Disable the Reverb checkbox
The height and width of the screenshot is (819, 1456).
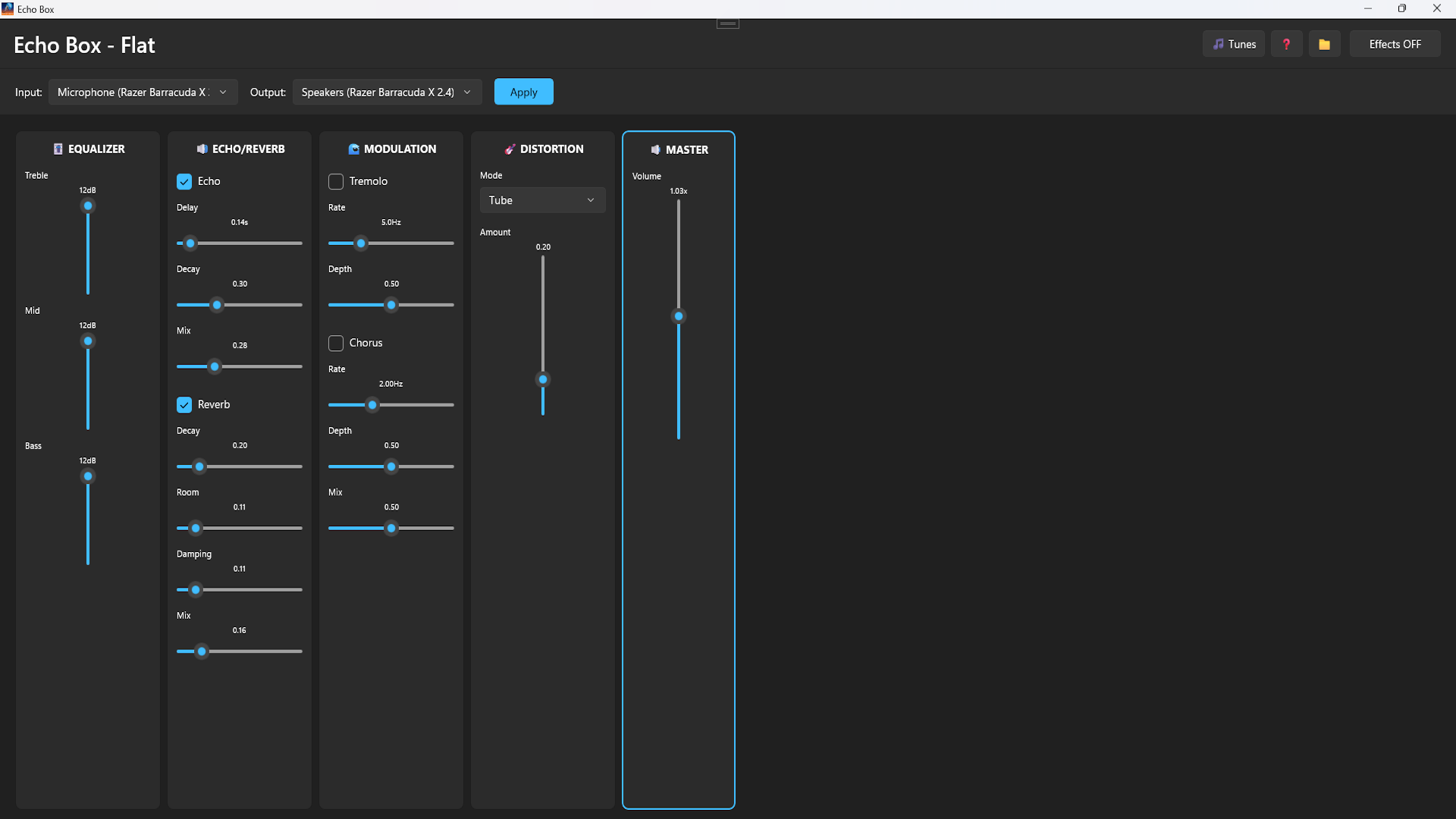[x=184, y=405]
